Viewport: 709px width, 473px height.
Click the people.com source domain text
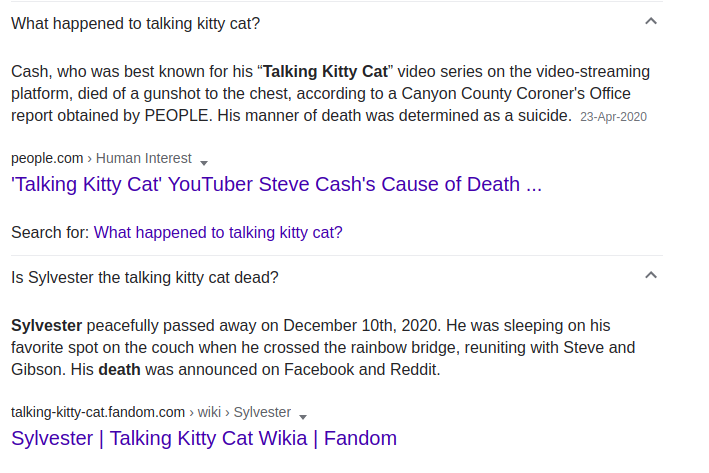pos(47,158)
